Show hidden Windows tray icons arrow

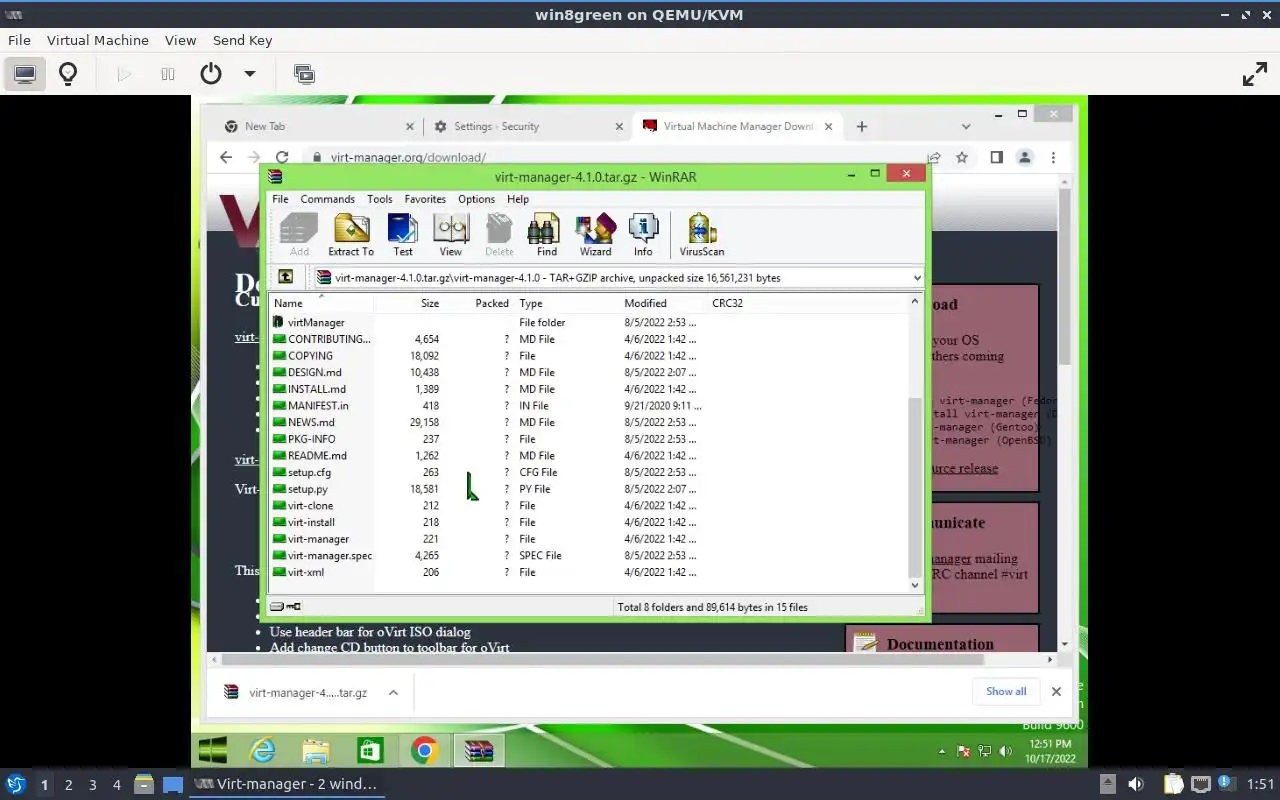point(941,751)
